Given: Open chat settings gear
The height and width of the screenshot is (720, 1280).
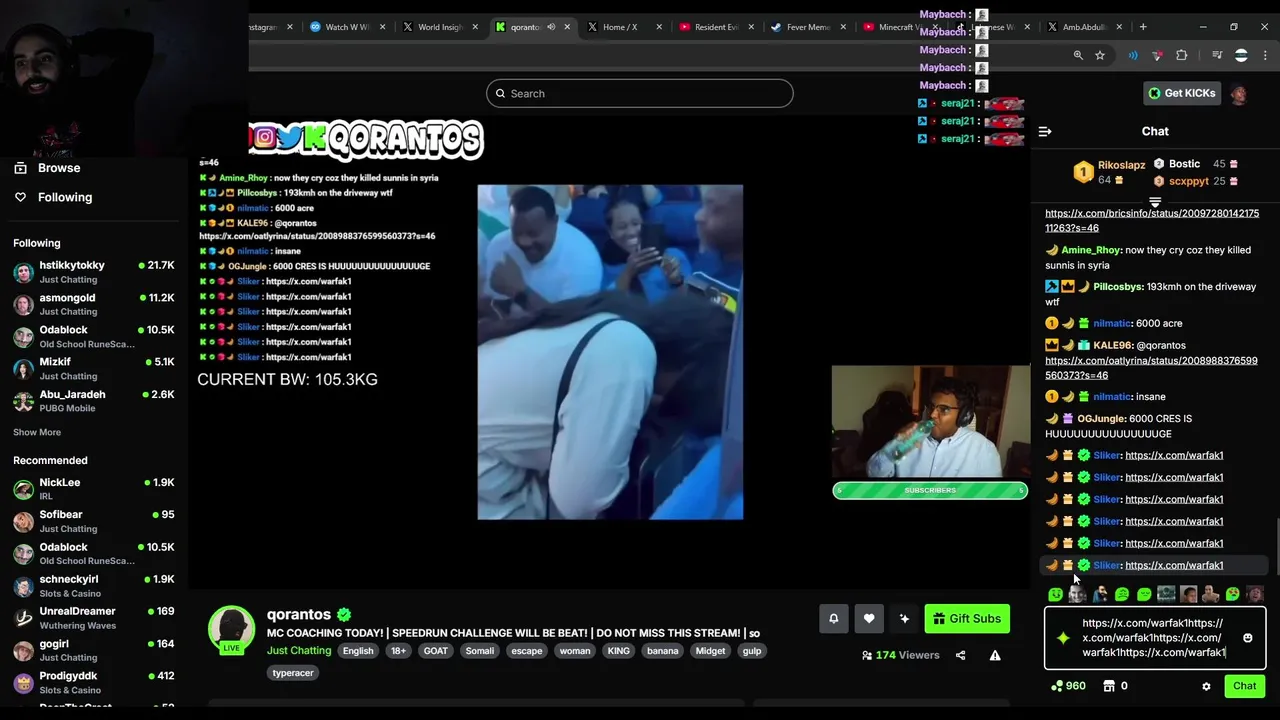Looking at the screenshot, I should [x=1206, y=686].
